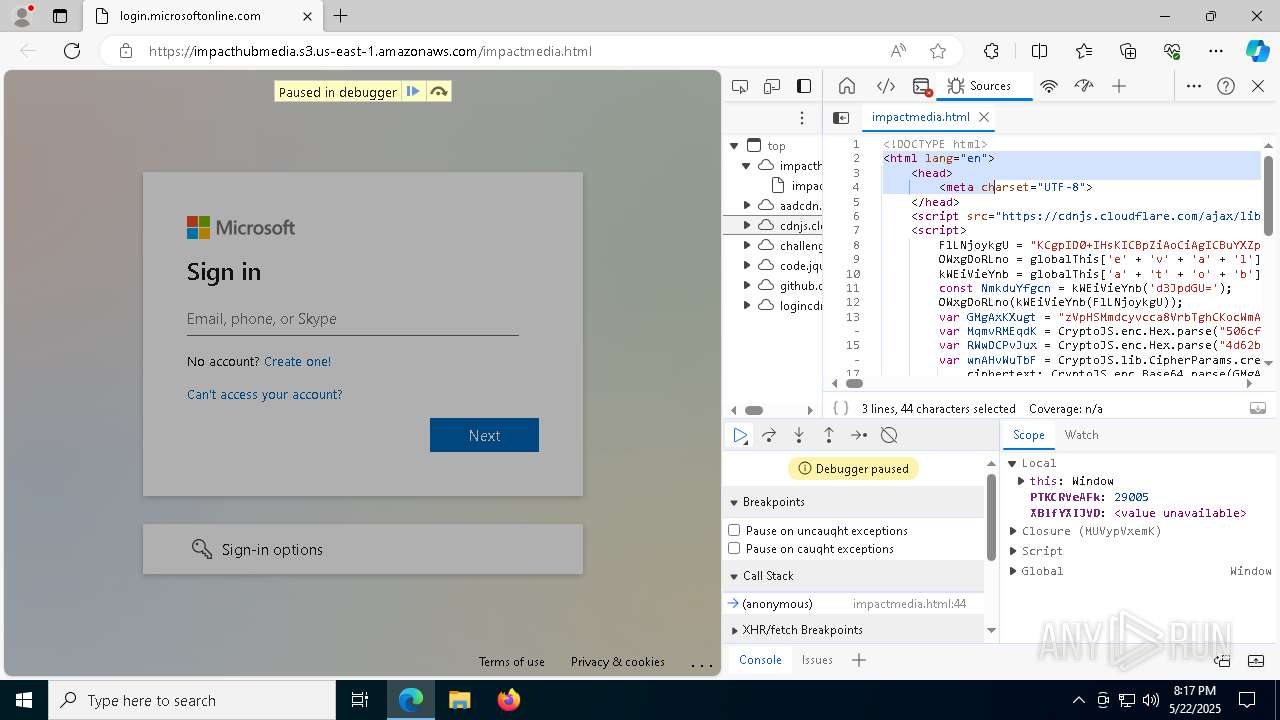Screen dimensions: 1280x720
Task: Click the Next button
Action: (484, 435)
